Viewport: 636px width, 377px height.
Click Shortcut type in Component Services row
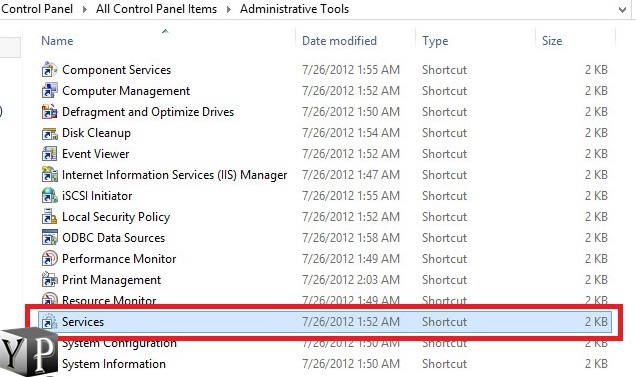[444, 70]
